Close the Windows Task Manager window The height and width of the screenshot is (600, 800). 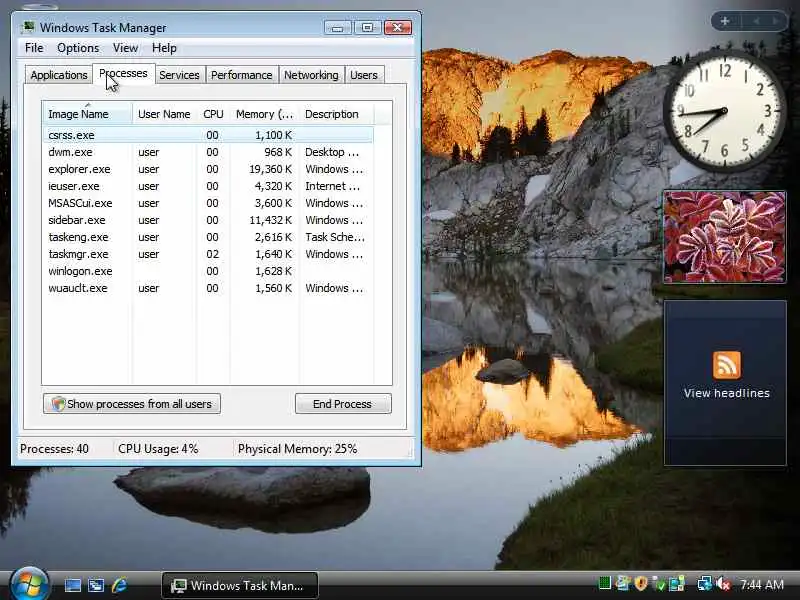coord(397,27)
